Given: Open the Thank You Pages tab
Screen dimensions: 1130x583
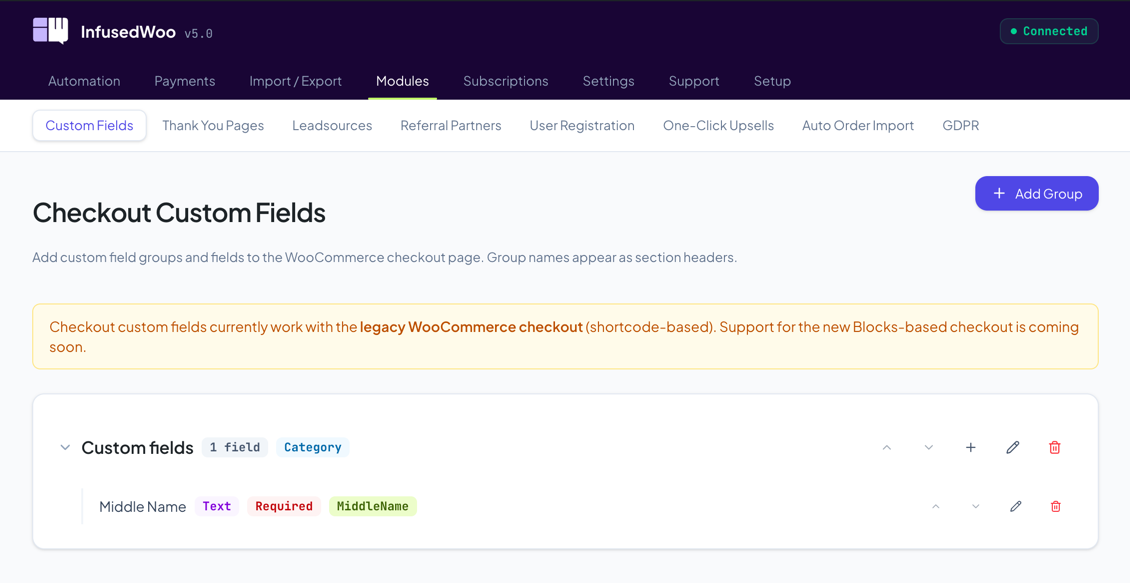Looking at the screenshot, I should click(213, 125).
